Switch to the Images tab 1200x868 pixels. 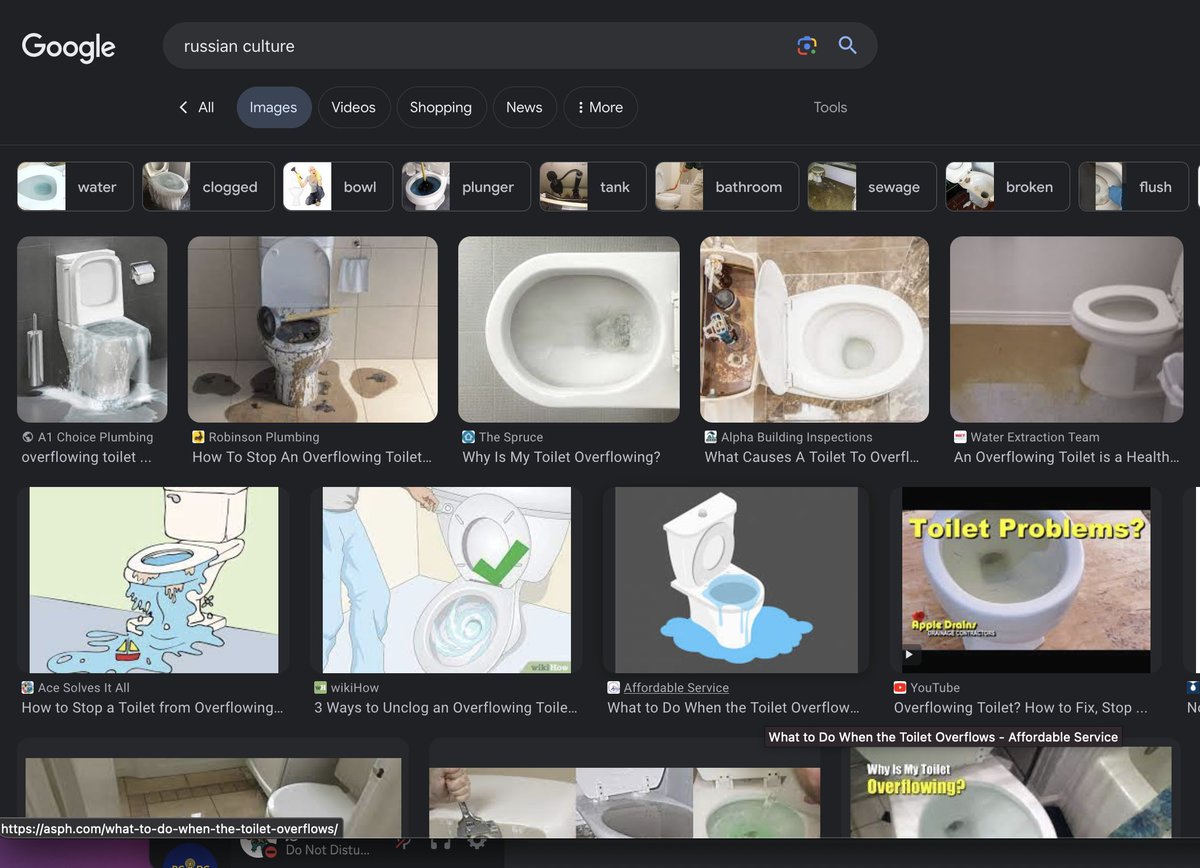point(274,107)
